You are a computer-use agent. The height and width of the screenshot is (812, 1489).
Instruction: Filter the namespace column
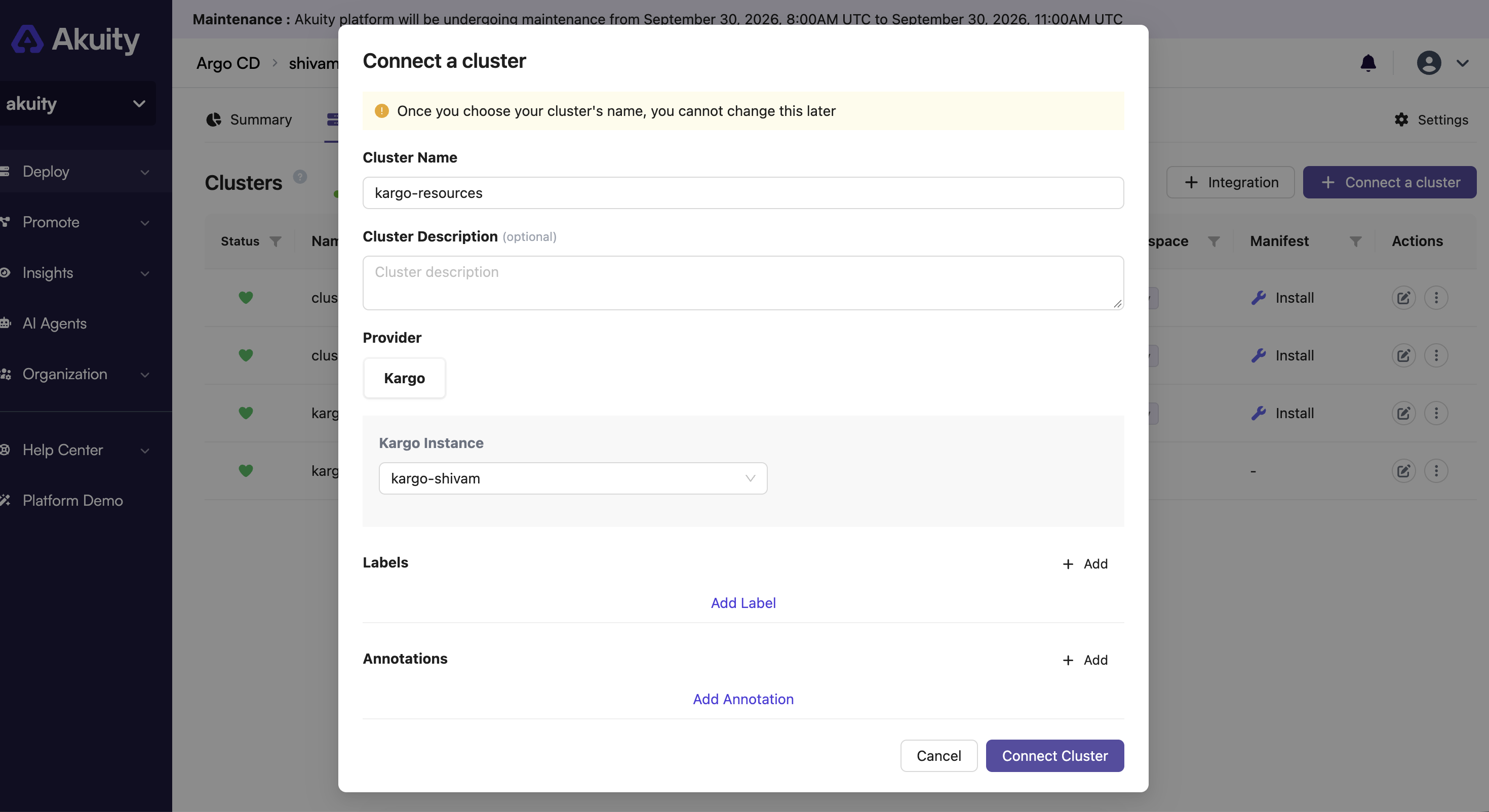click(1214, 241)
